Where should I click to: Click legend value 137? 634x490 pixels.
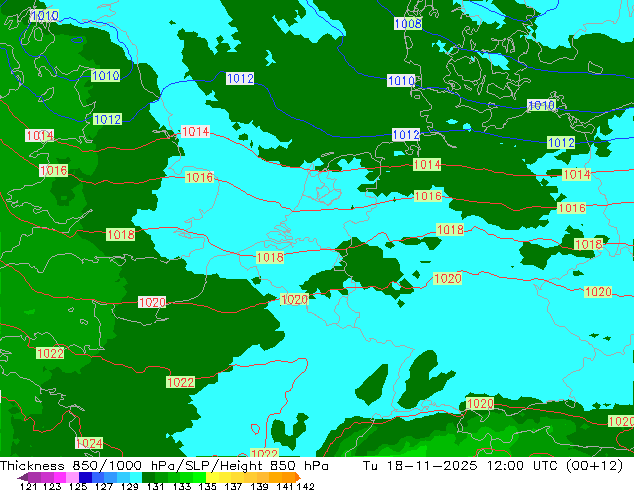click(233, 486)
